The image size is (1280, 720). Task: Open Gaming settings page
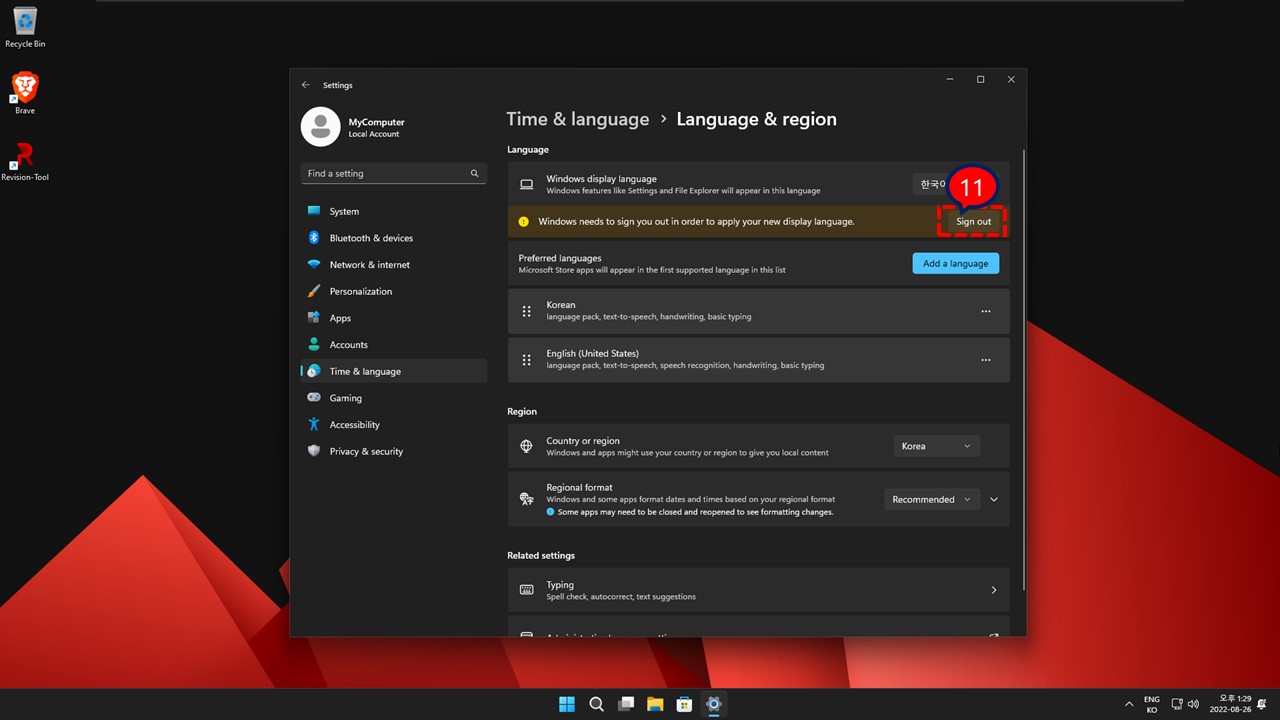(x=393, y=398)
